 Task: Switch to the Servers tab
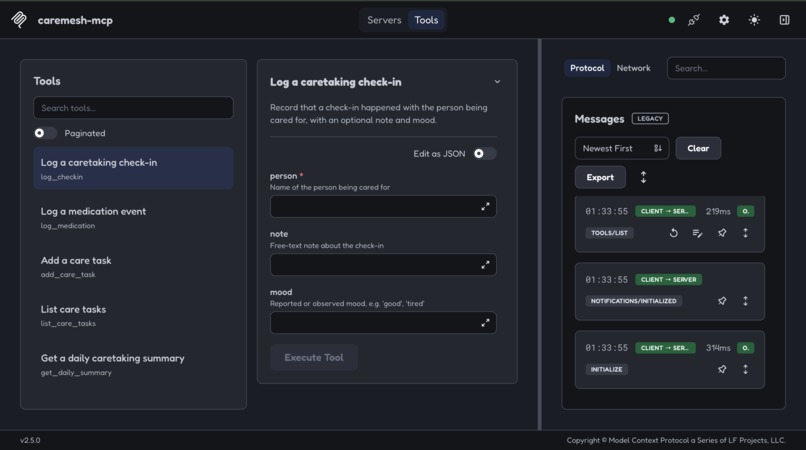384,20
